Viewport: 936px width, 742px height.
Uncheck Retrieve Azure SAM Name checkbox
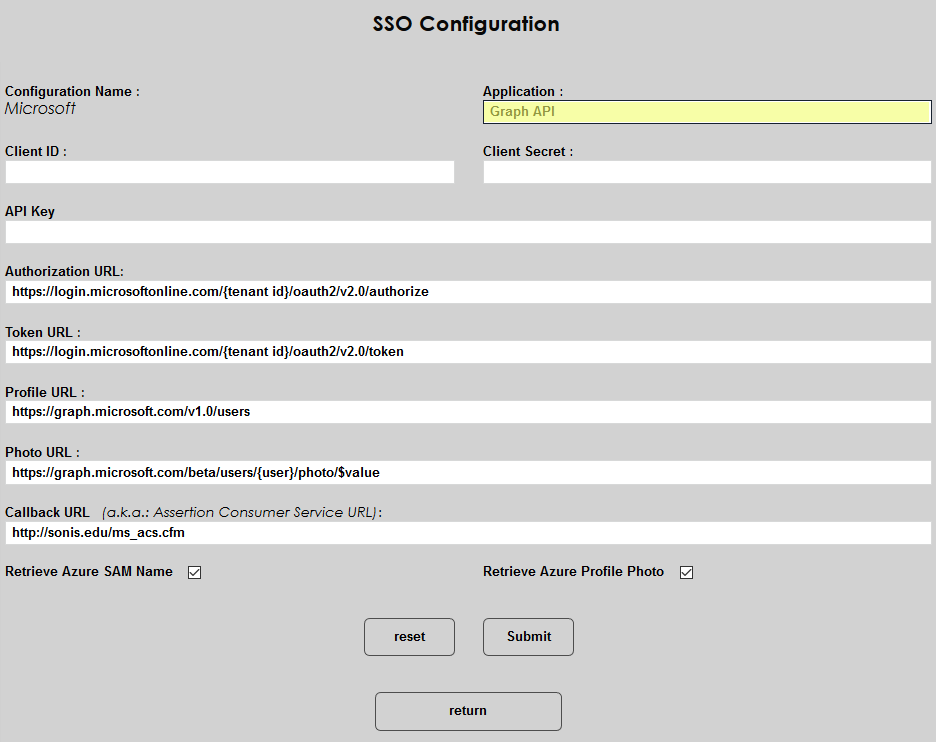click(x=195, y=573)
